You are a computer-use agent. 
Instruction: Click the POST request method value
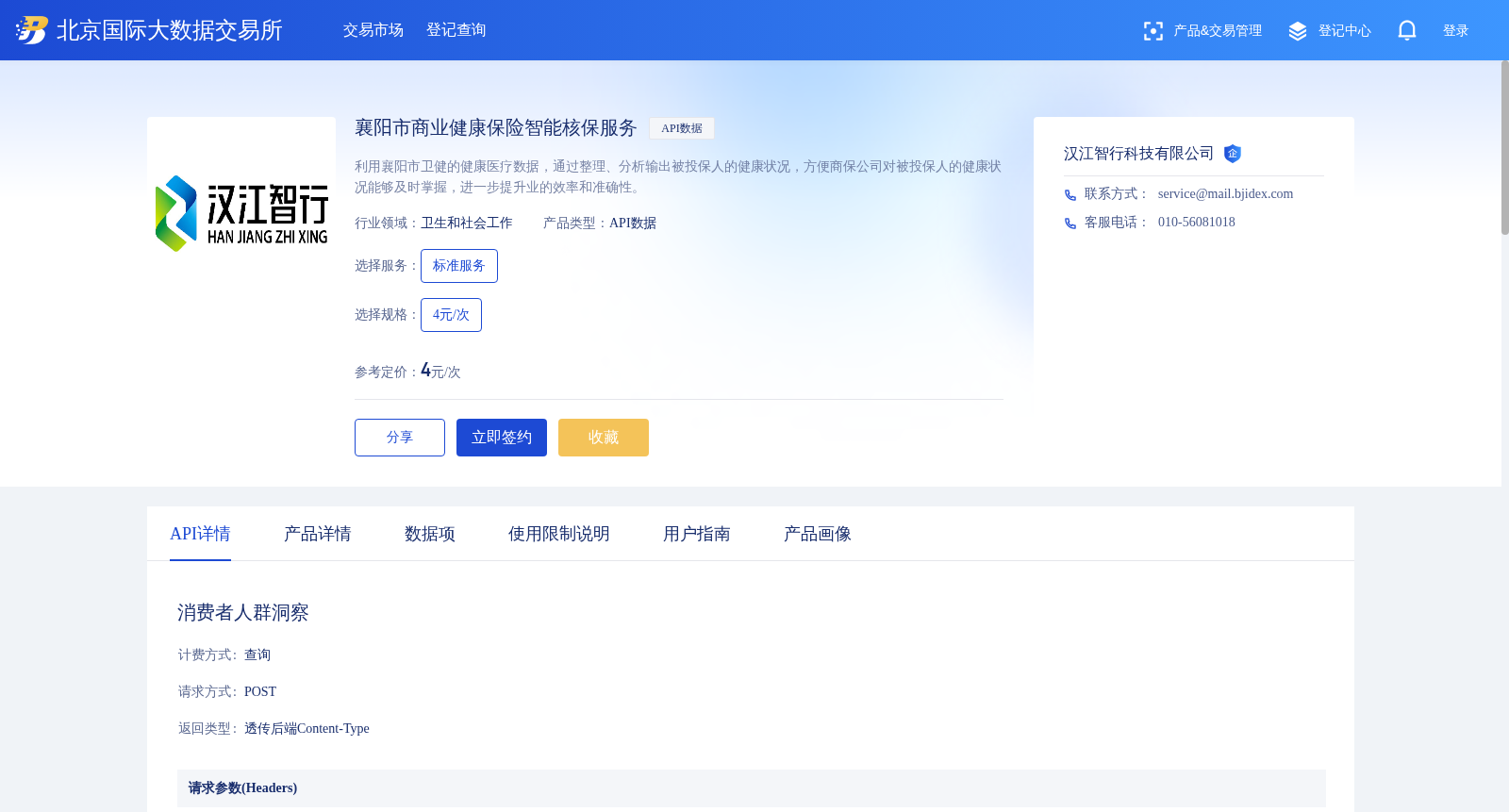(x=260, y=692)
